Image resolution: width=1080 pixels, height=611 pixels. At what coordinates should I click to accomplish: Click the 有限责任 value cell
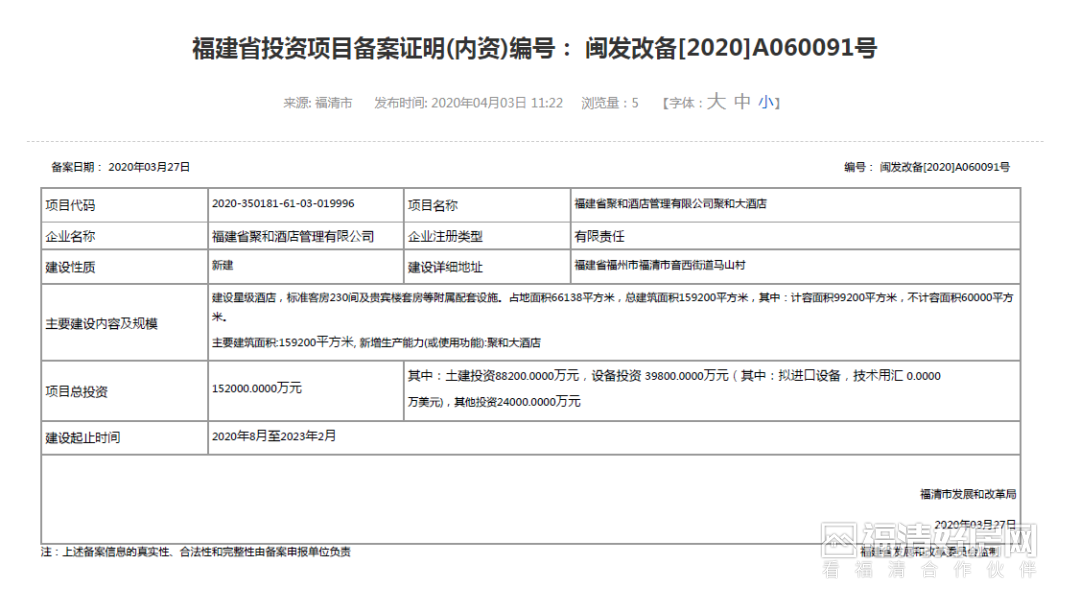(x=796, y=236)
